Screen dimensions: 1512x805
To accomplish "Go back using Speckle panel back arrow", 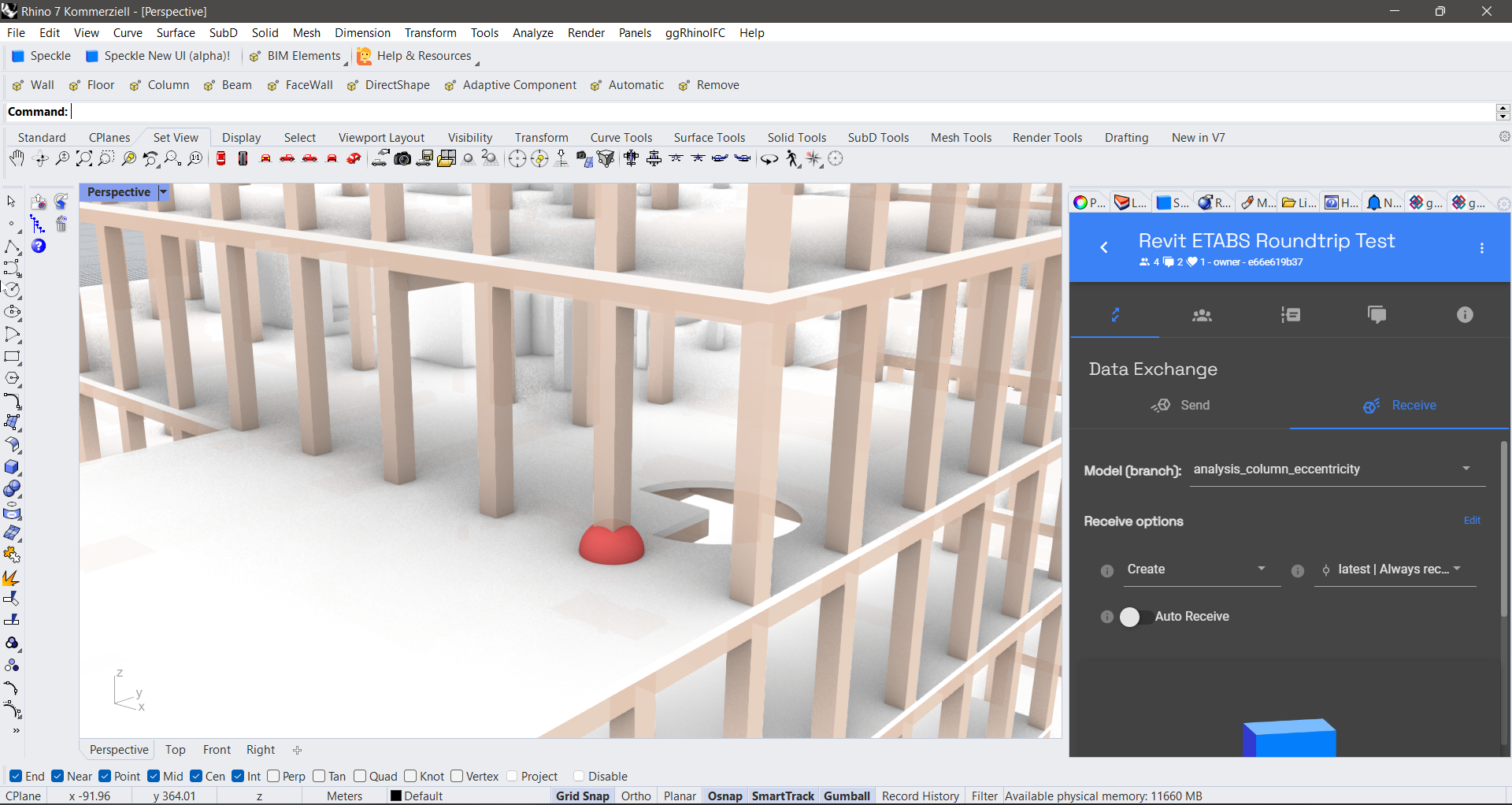I will pyautogui.click(x=1104, y=247).
